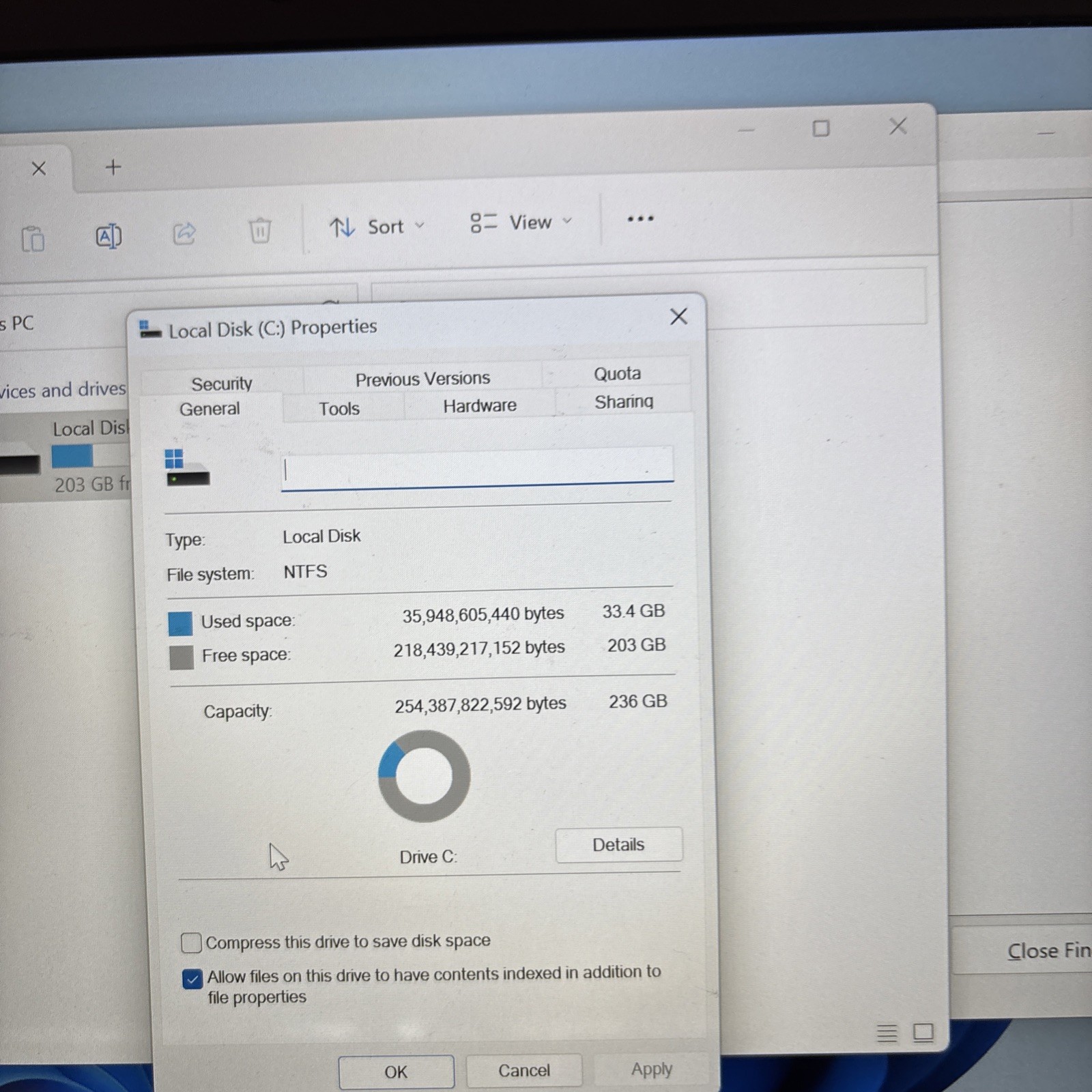Close the Local Disk Properties dialog
Image resolution: width=1092 pixels, height=1092 pixels.
[x=678, y=316]
